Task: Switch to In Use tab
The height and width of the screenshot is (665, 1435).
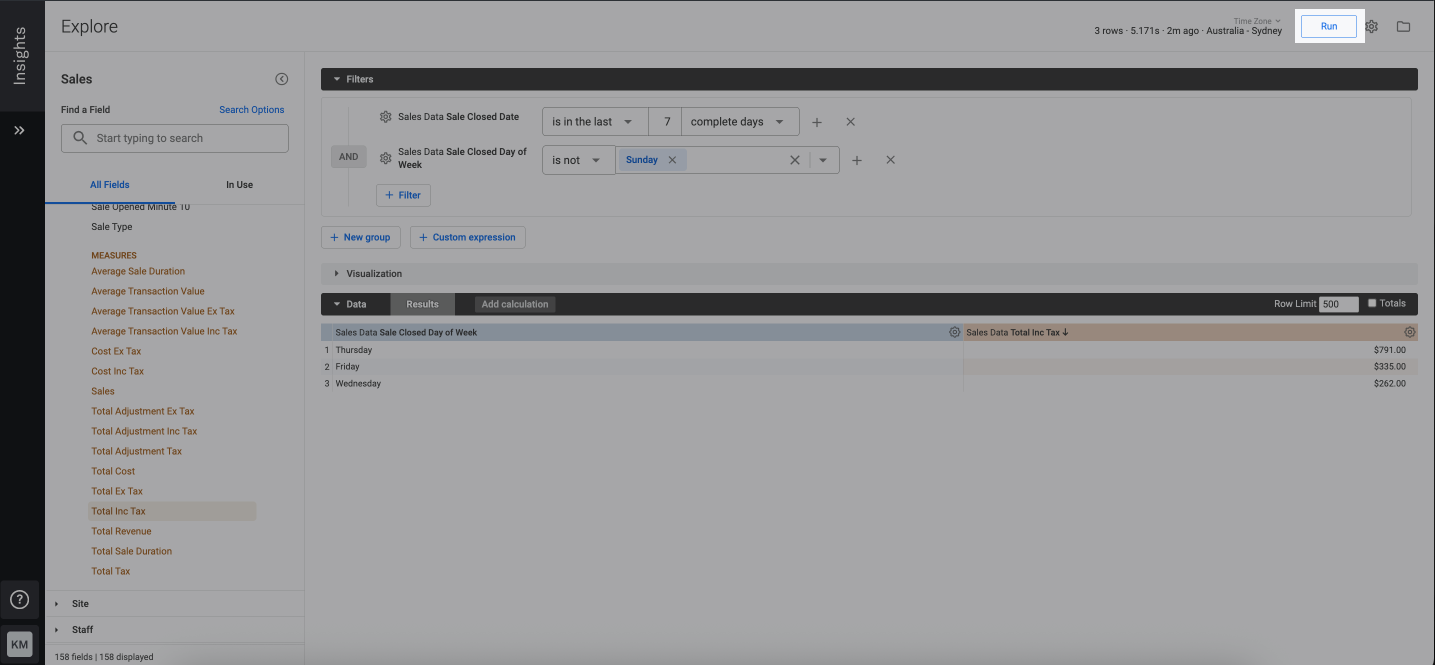Action: pos(239,185)
